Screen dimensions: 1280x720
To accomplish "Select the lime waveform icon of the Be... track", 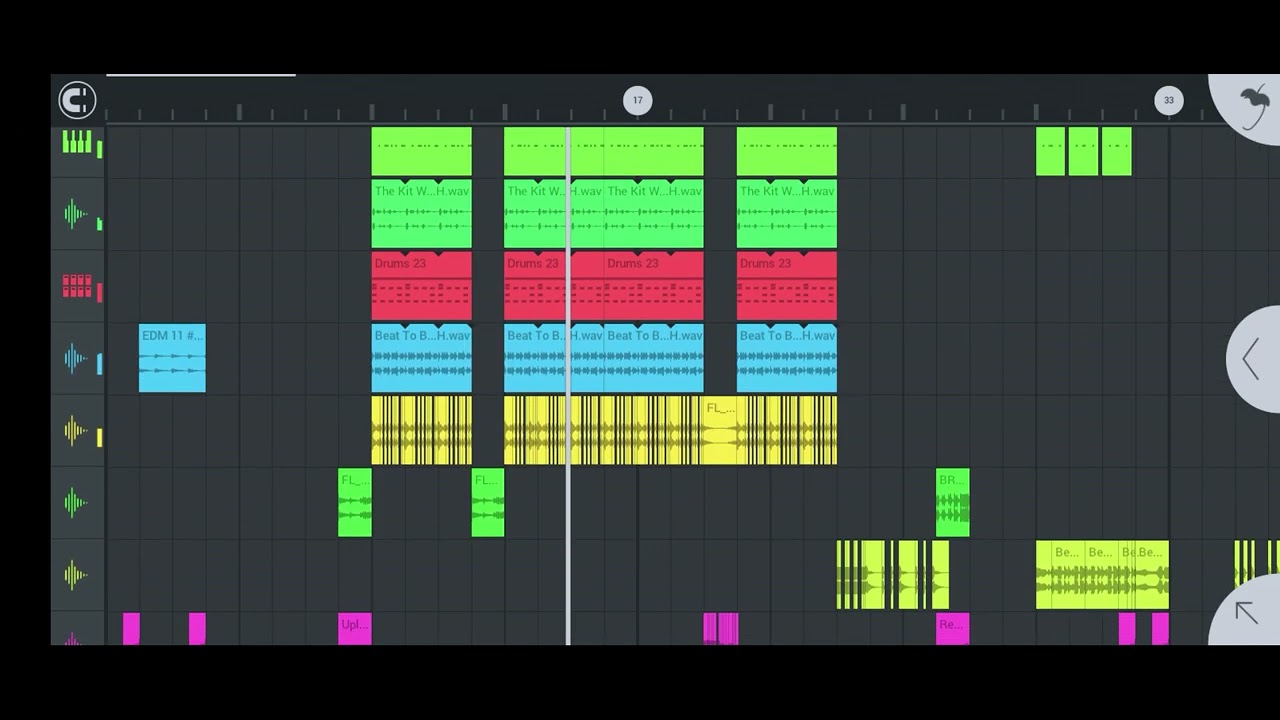I will coord(76,575).
